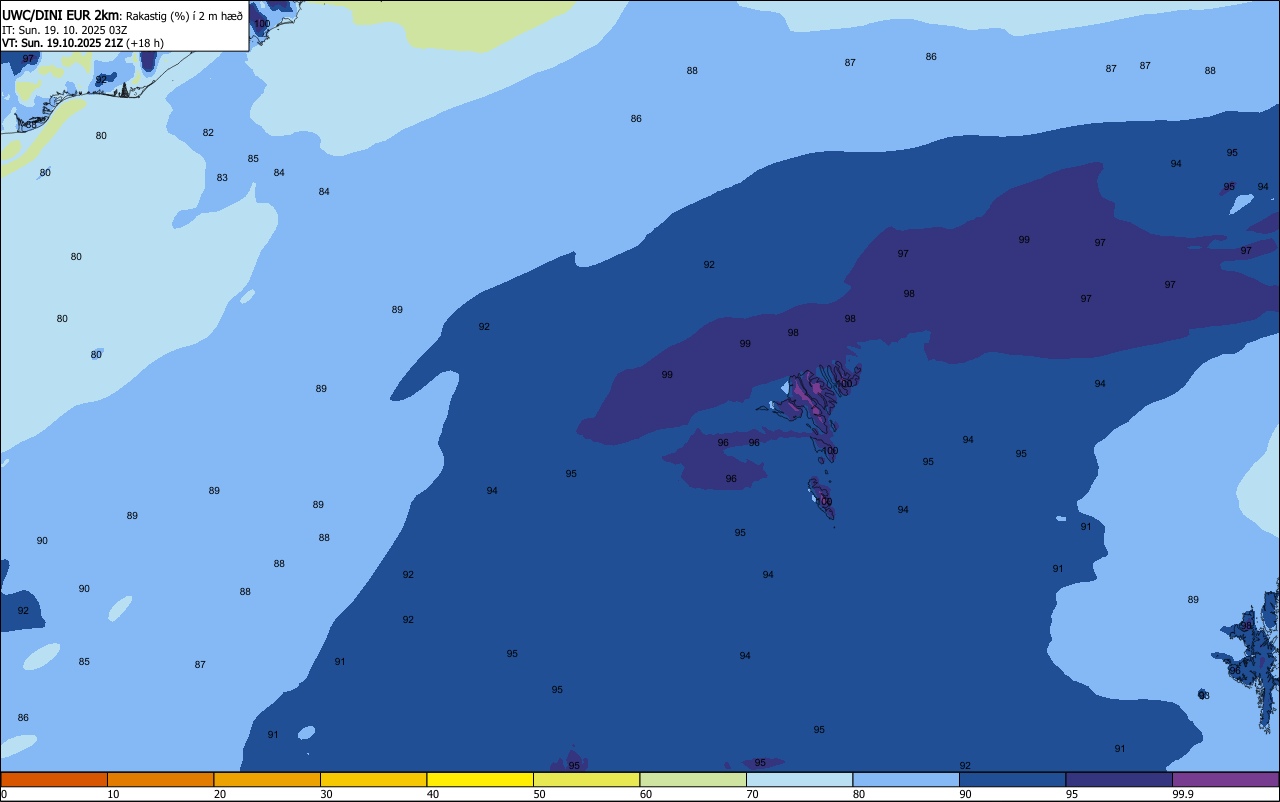Click 'Rakastig (%) í 2 m hæð' label

click(184, 16)
